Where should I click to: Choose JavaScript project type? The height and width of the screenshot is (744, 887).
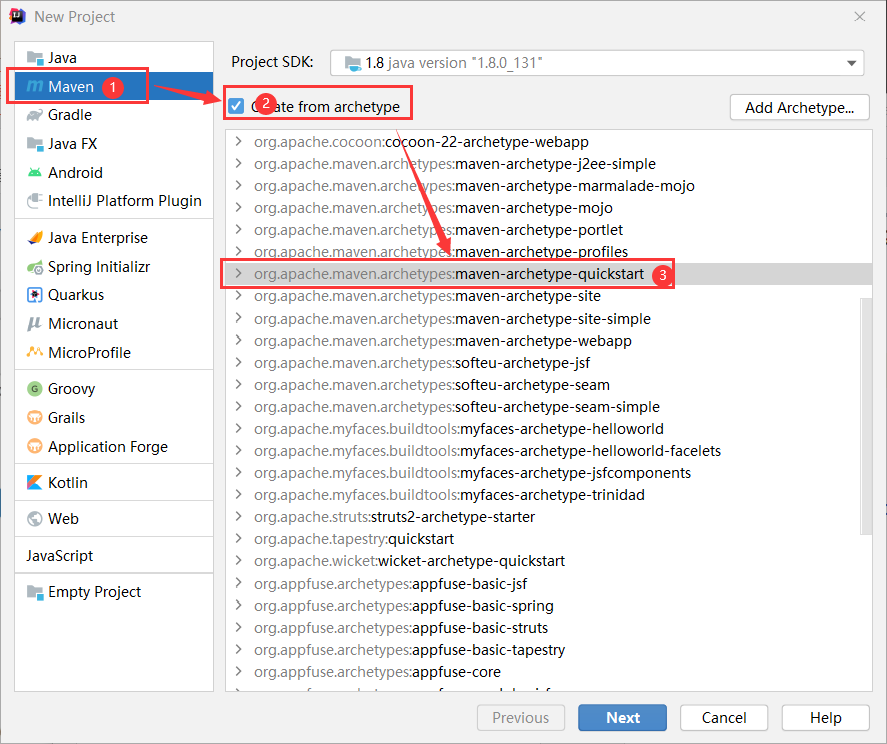pos(114,556)
